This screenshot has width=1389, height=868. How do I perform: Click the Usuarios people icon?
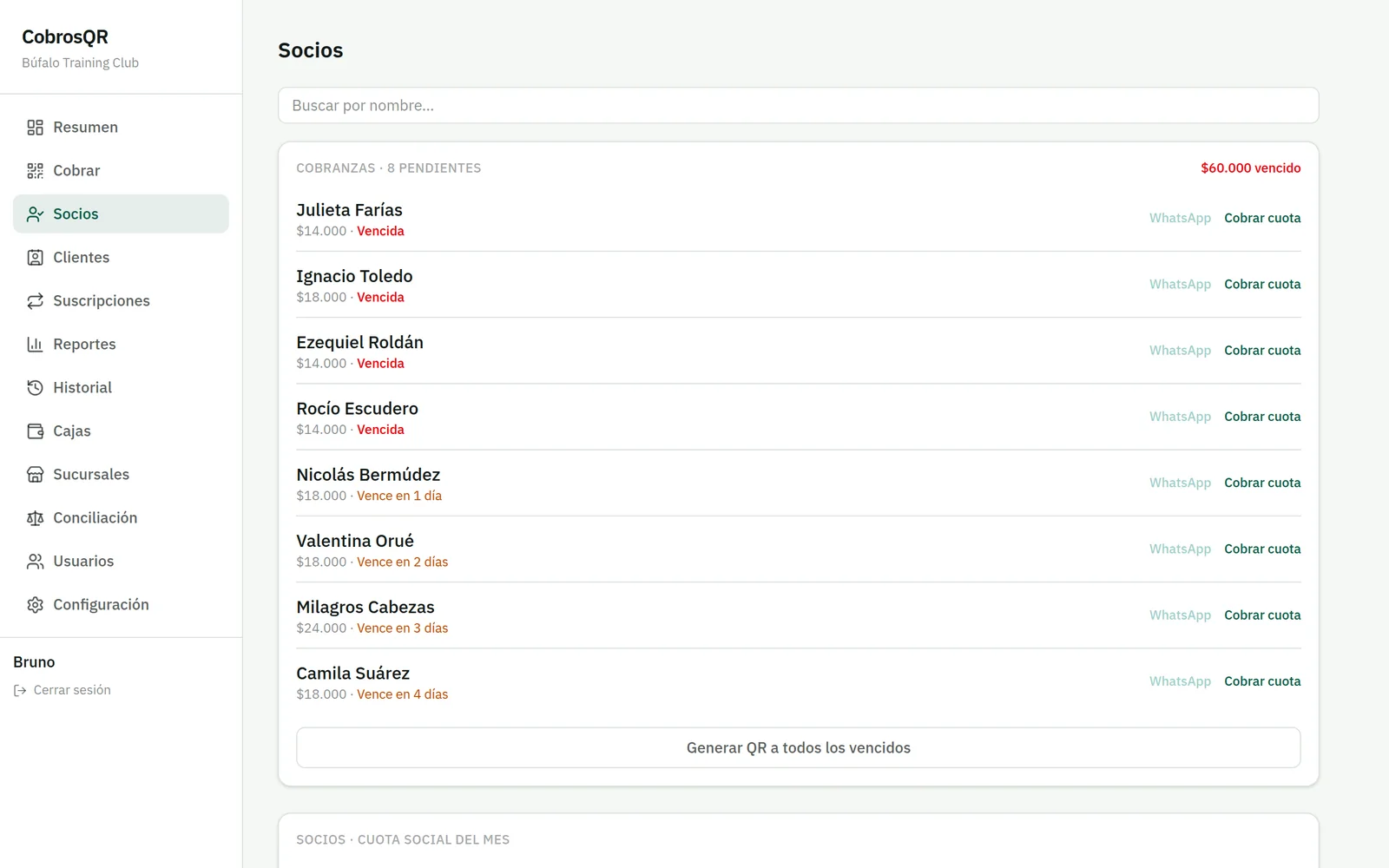pyautogui.click(x=35, y=562)
